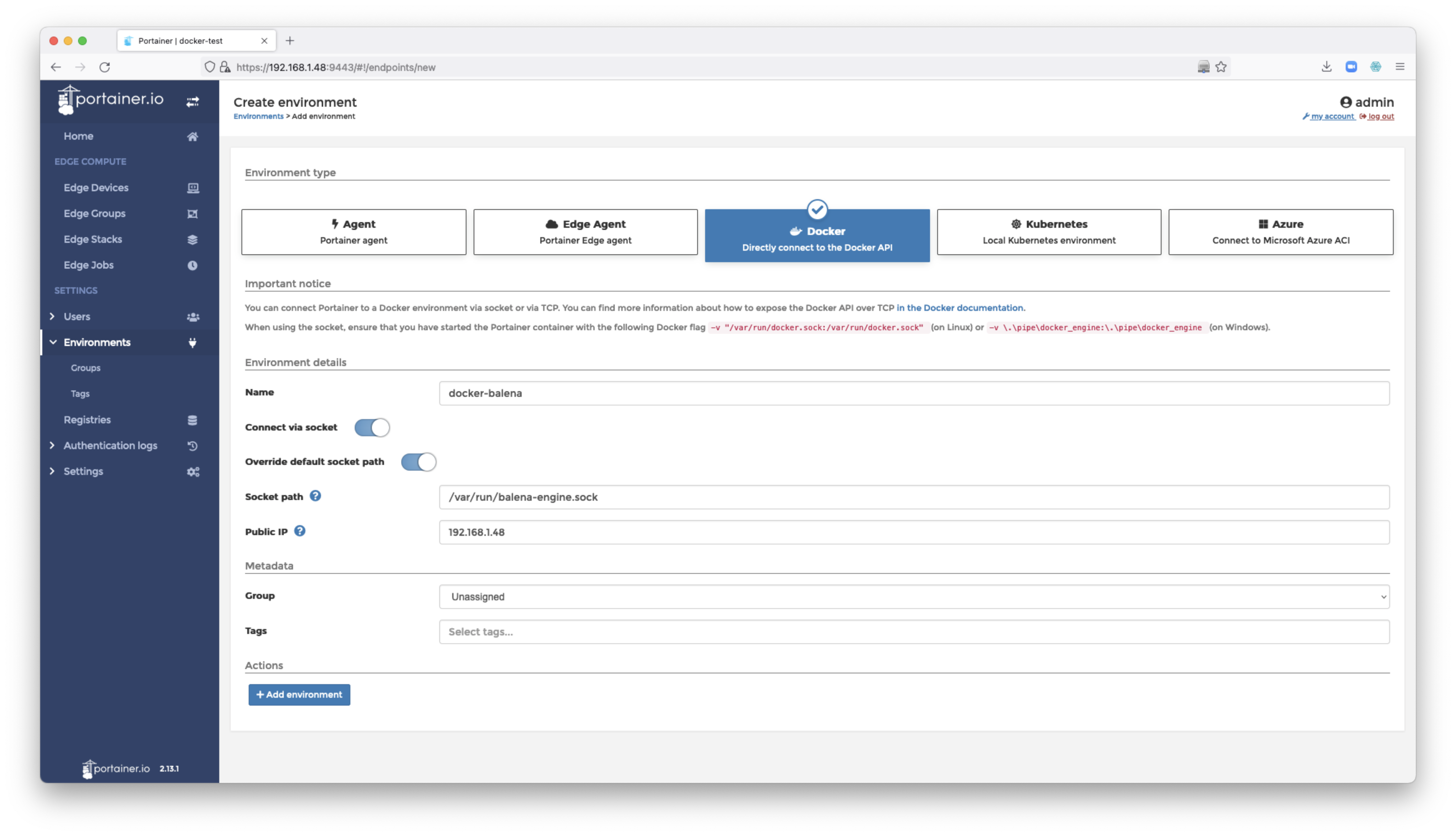Select the Edge Agent environment type
This screenshot has width=1456, height=836.
pos(585,232)
